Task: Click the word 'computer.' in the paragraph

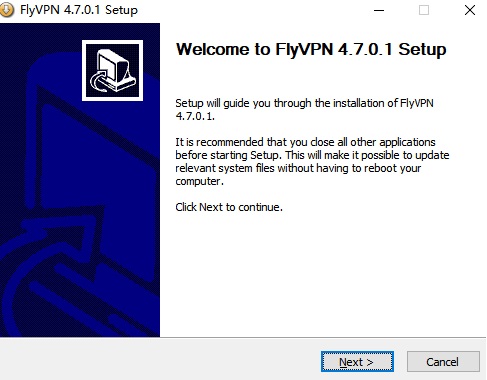Action: (199, 181)
